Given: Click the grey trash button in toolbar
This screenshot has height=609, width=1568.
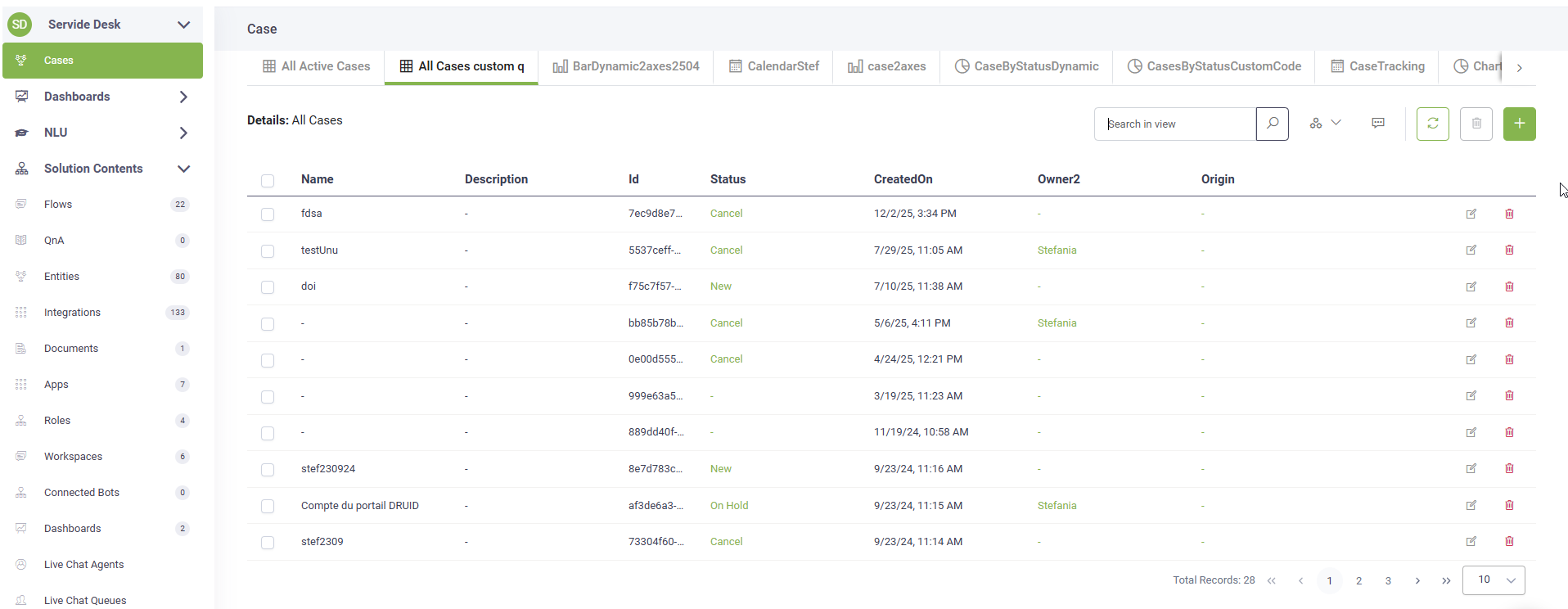Looking at the screenshot, I should coord(1476,124).
